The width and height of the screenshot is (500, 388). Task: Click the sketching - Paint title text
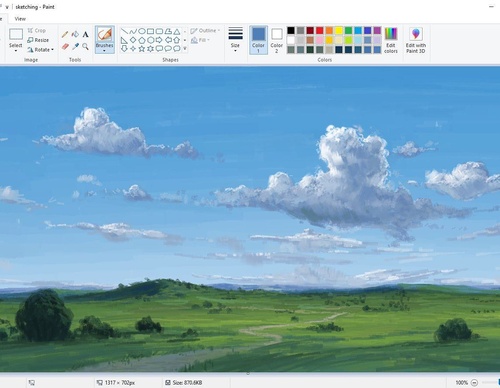[35, 7]
